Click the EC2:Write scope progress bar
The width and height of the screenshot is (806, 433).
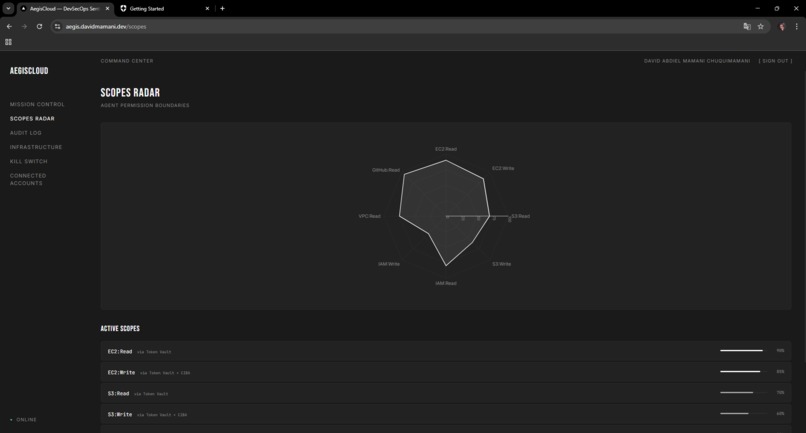(x=743, y=371)
